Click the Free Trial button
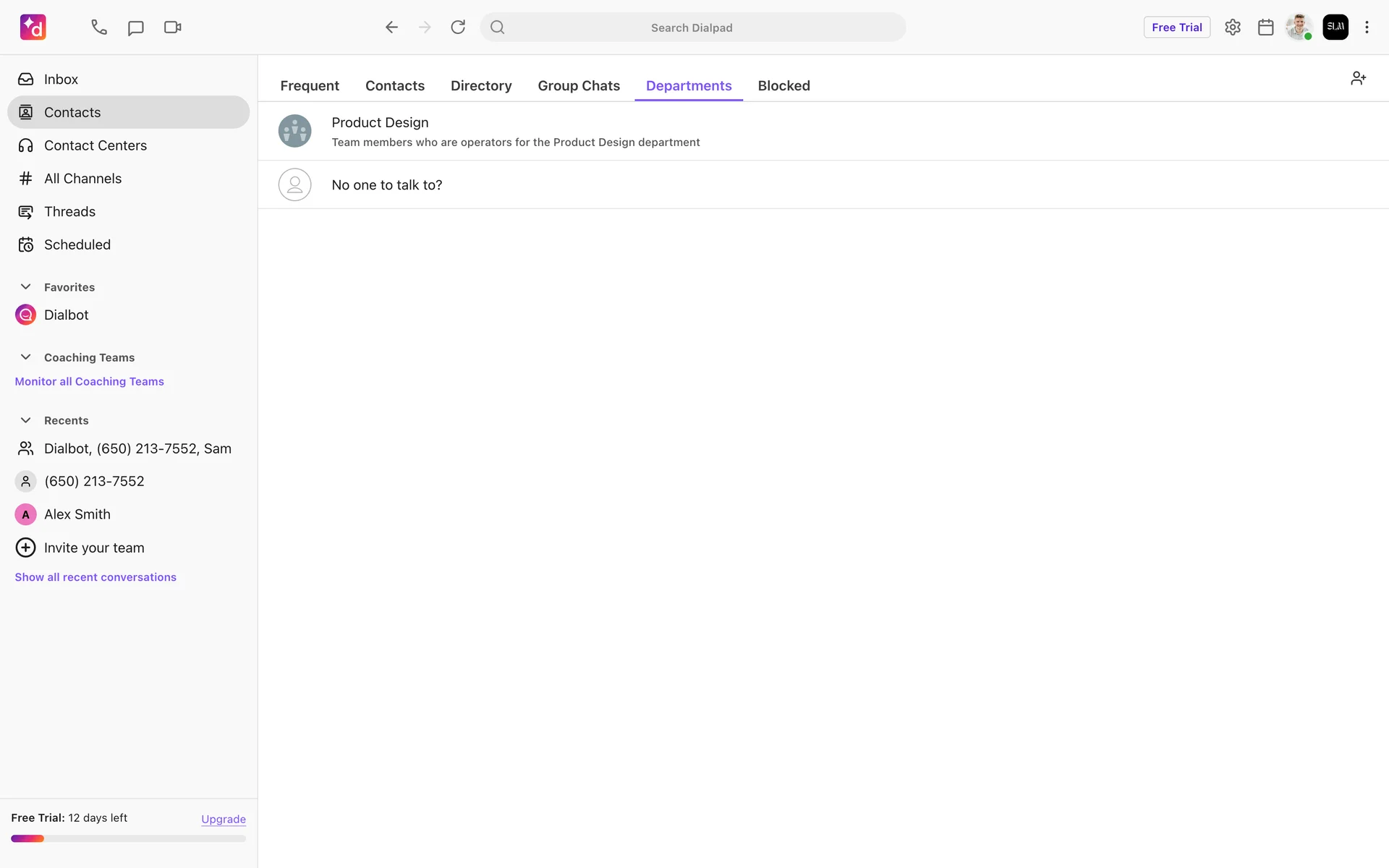The width and height of the screenshot is (1389, 868). click(x=1176, y=27)
